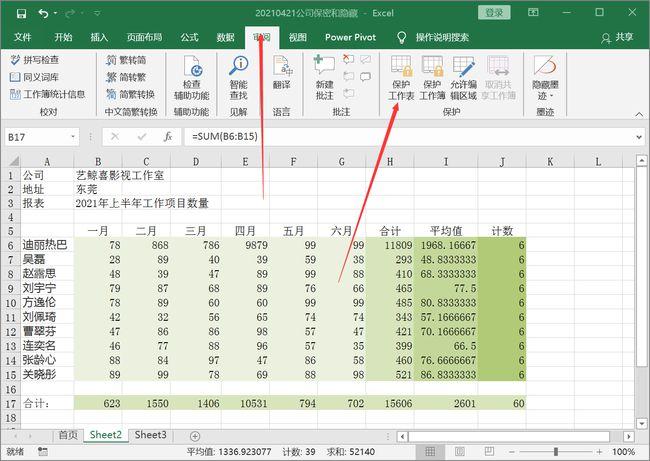Open 智能查找 smart lookup
Image resolution: width=650 pixels, height=461 pixels.
(x=238, y=78)
